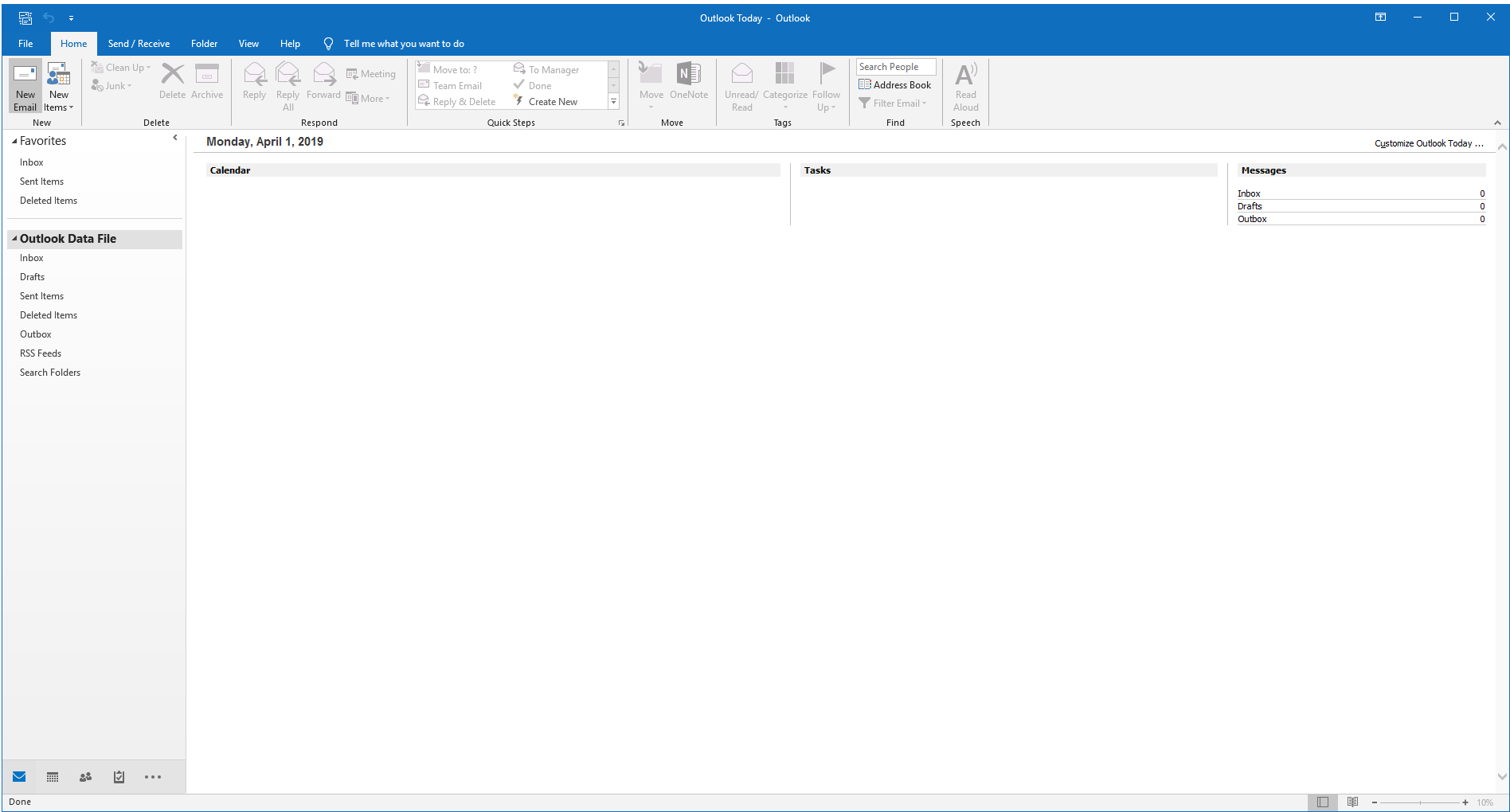Create a New Email
The image size is (1510, 812).
point(25,85)
